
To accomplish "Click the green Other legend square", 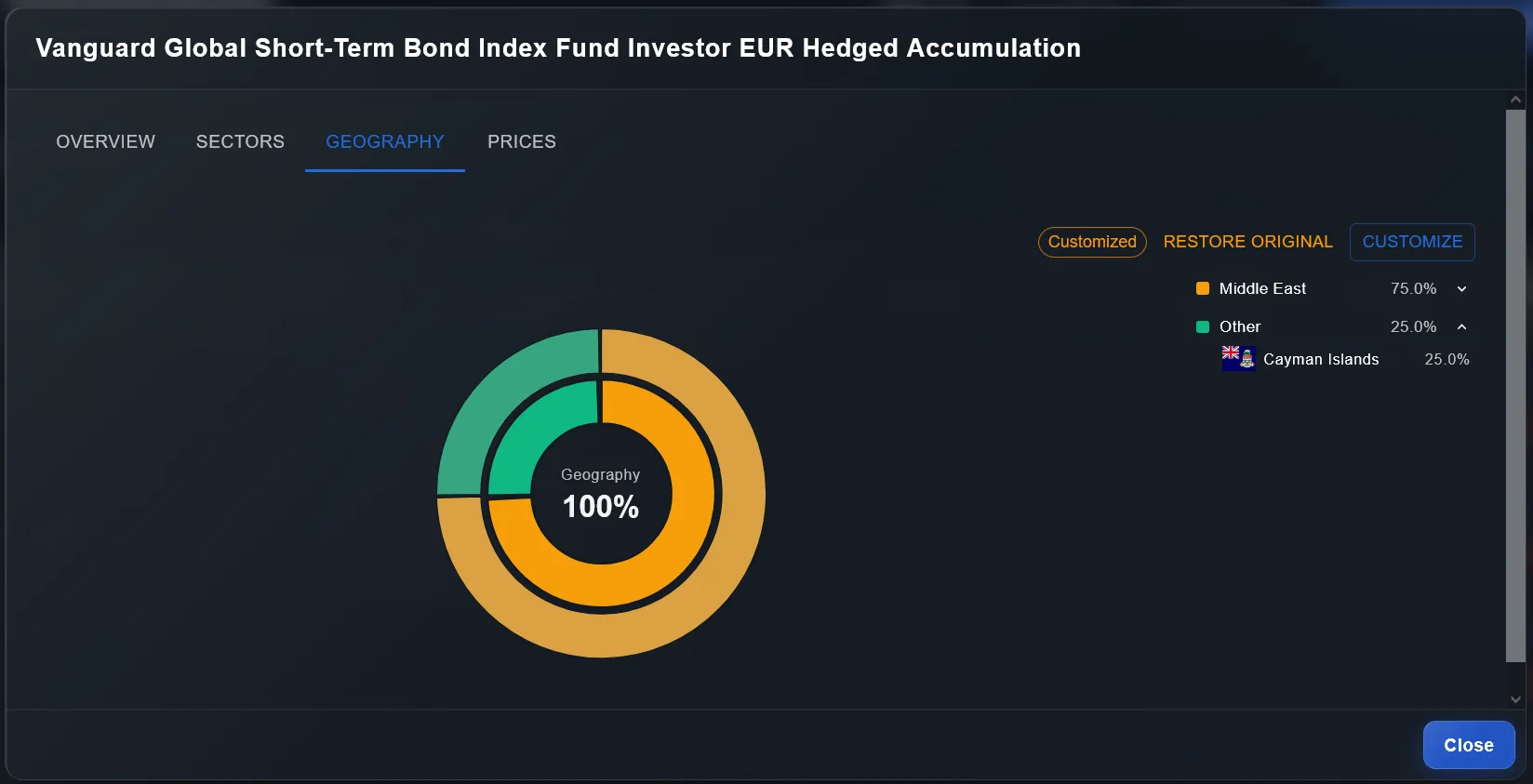I will pyautogui.click(x=1202, y=326).
